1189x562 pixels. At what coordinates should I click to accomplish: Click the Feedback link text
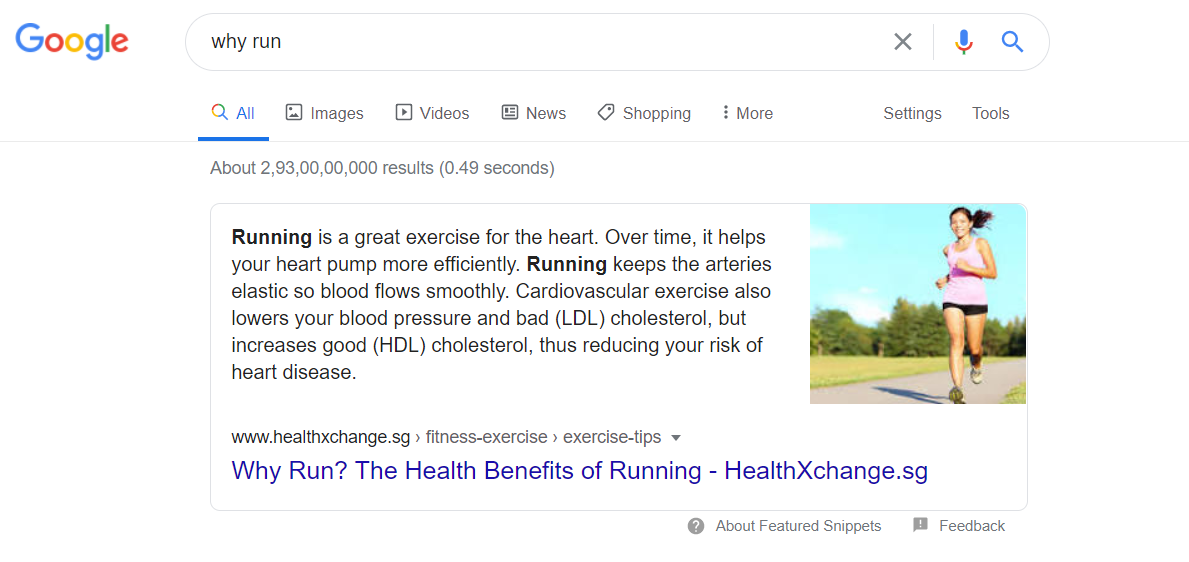971,526
